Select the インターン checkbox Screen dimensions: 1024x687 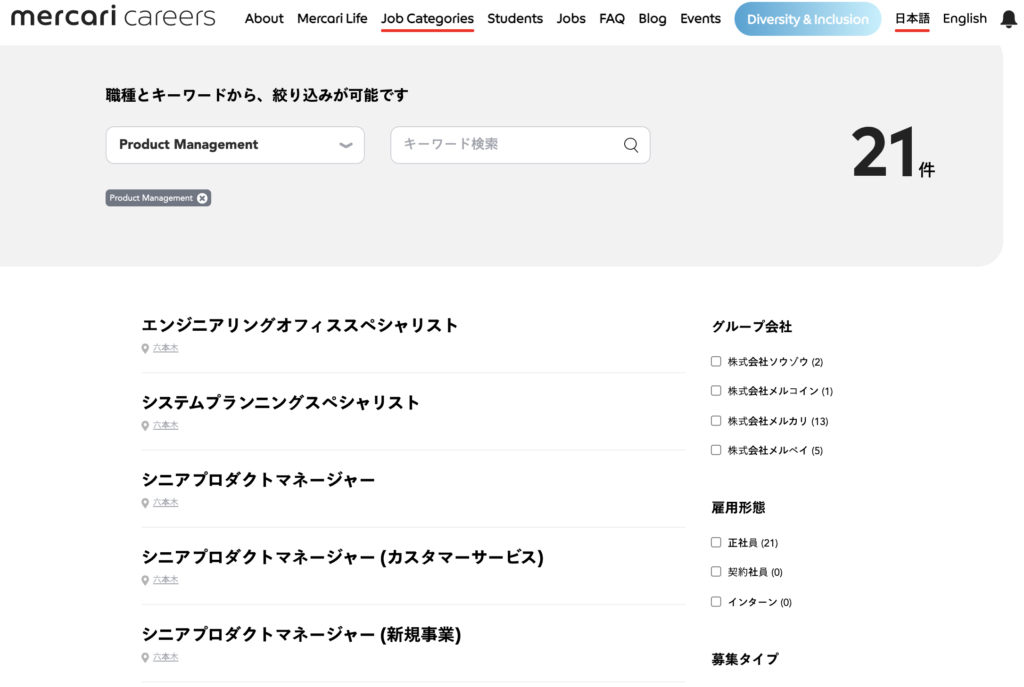pyautogui.click(x=716, y=602)
